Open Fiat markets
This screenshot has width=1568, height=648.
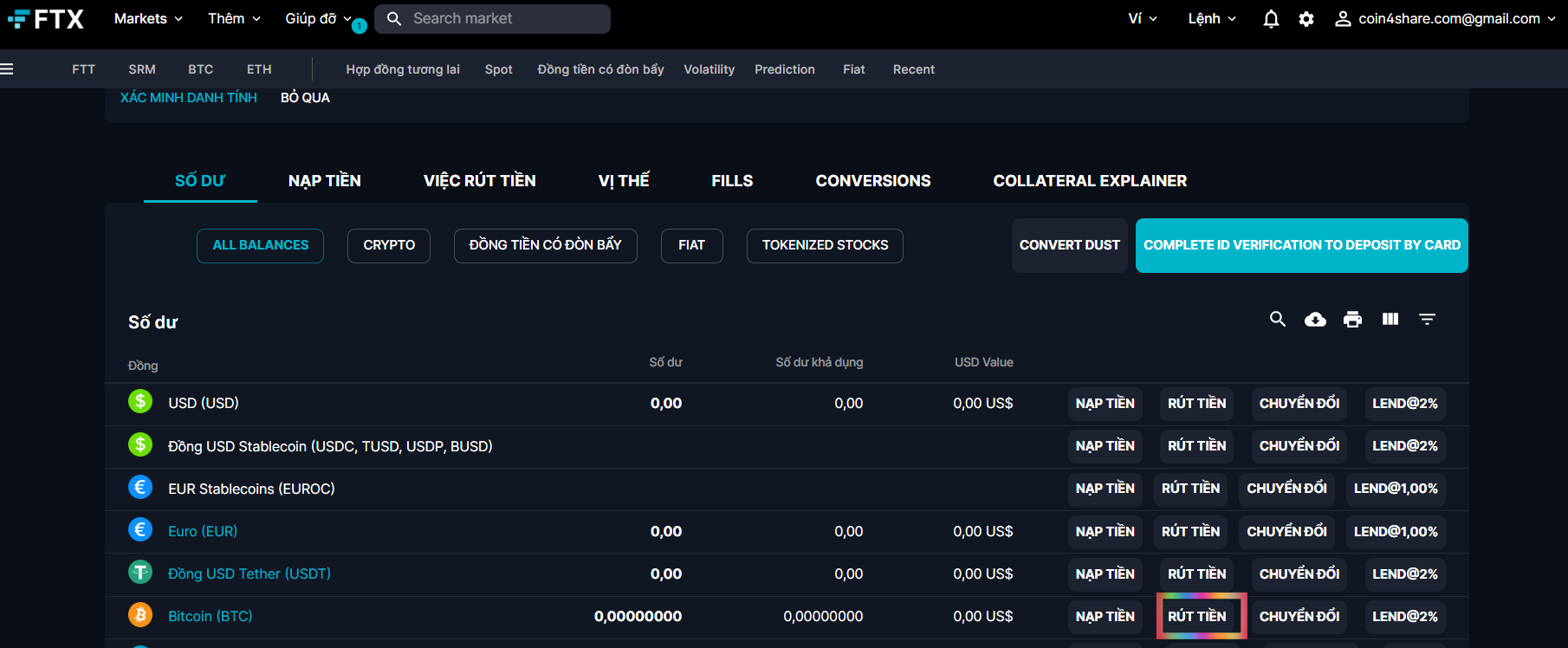coord(854,69)
